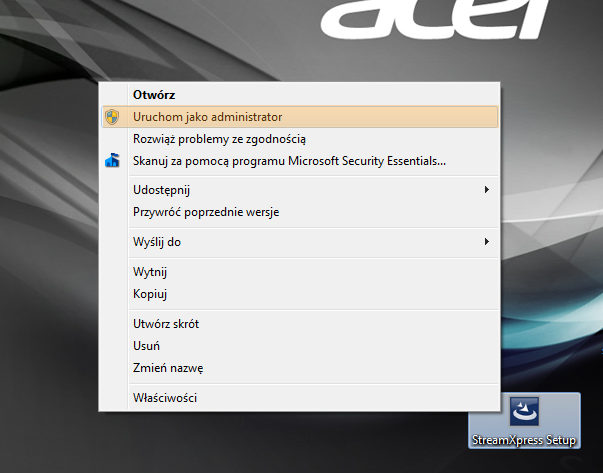Select Usuń to delete the file
Viewport: 603px width, 473px height.
click(300, 346)
